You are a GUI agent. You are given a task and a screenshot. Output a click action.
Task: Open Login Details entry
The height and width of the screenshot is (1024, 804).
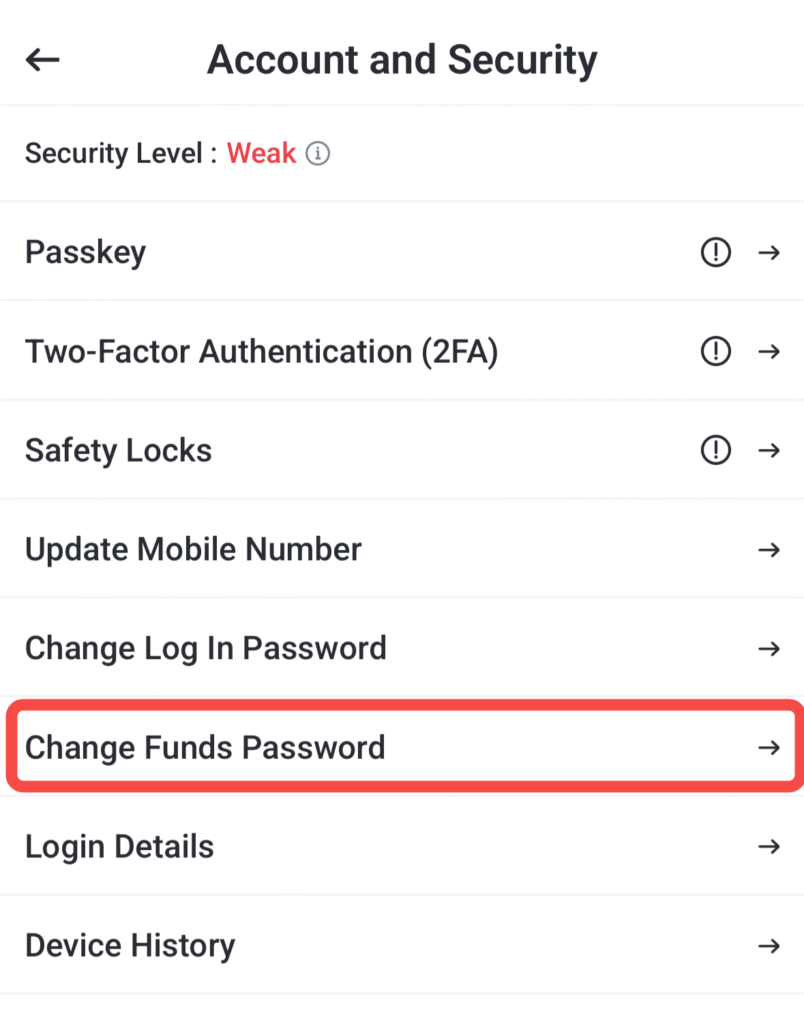tap(119, 846)
